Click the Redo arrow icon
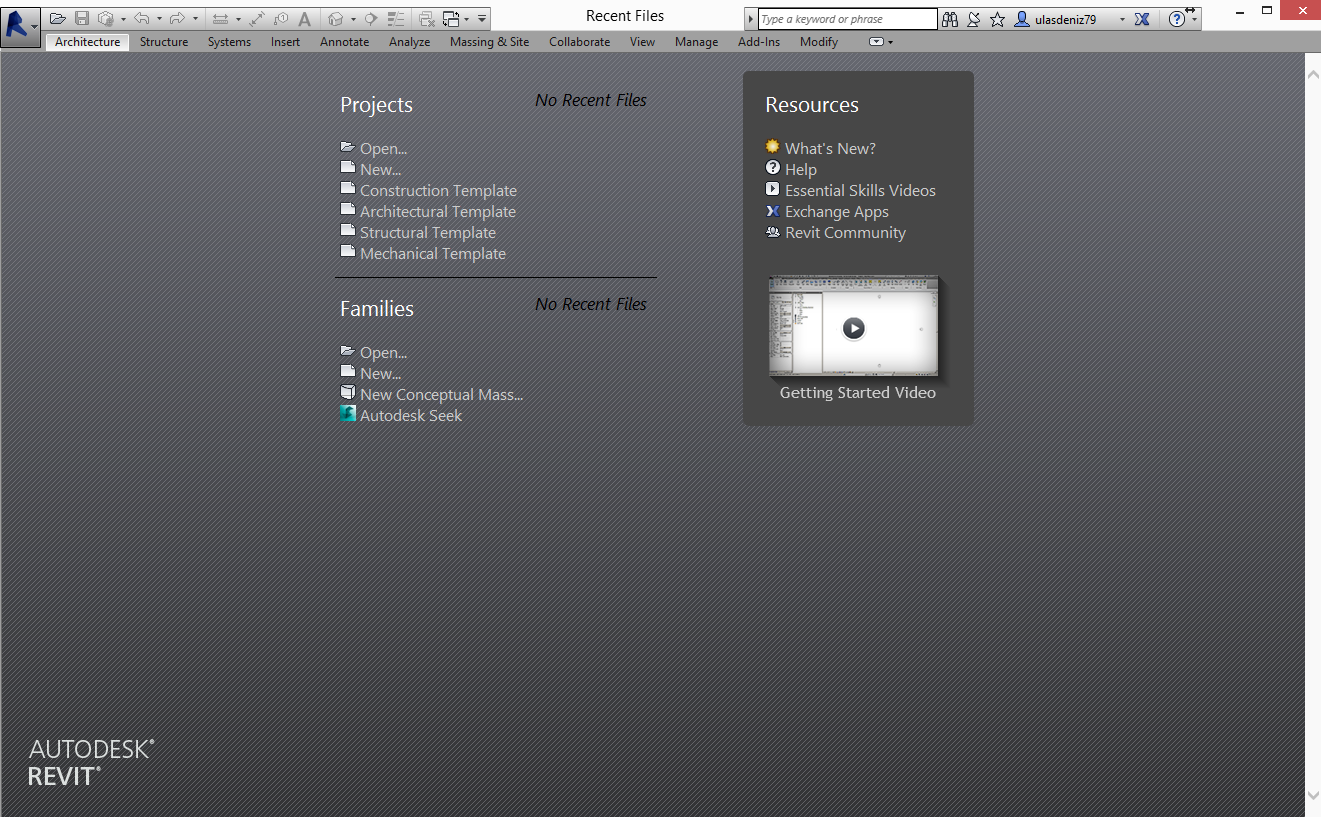This screenshot has height=817, width=1321. coord(177,18)
